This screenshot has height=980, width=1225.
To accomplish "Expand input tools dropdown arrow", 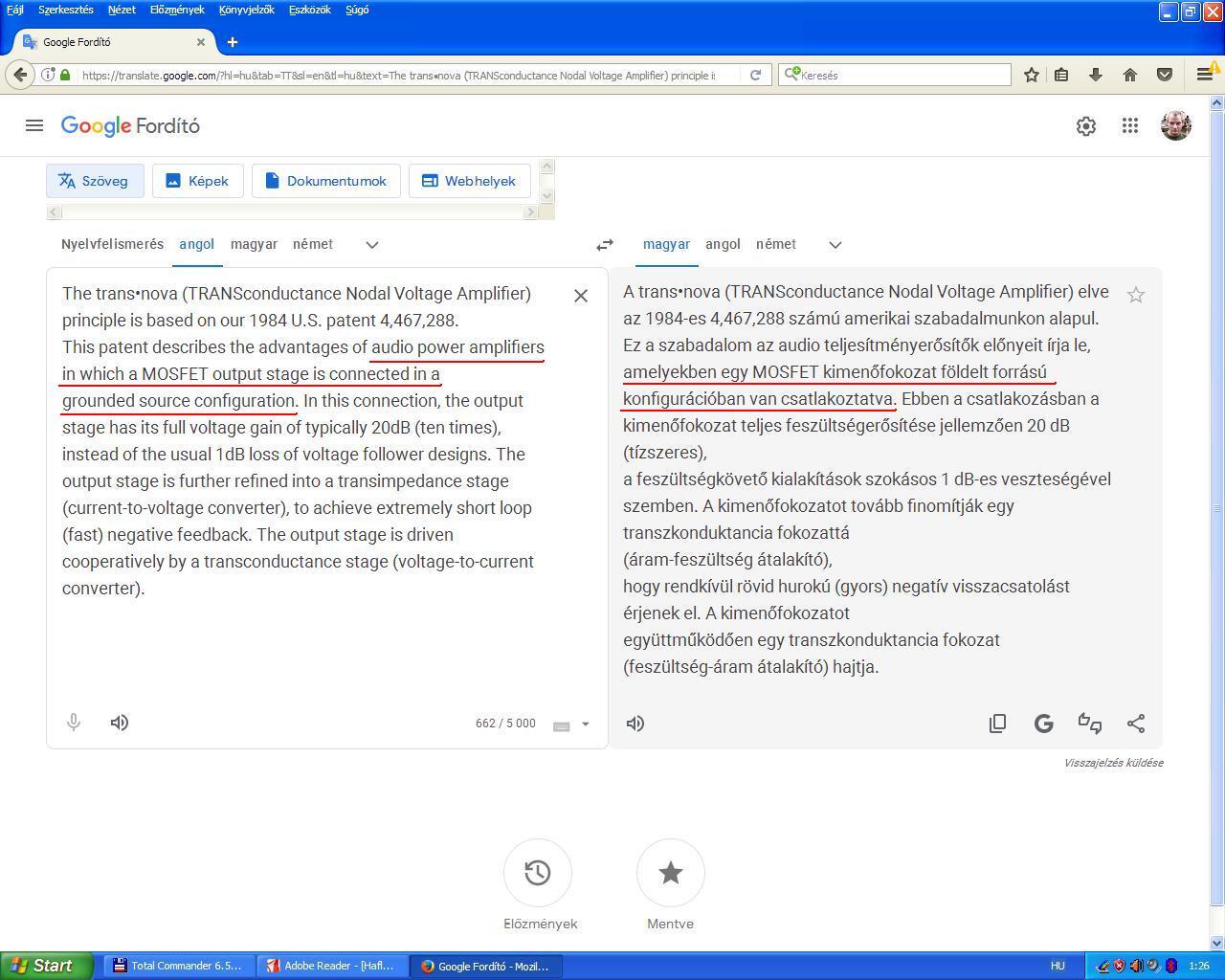I will pos(586,724).
